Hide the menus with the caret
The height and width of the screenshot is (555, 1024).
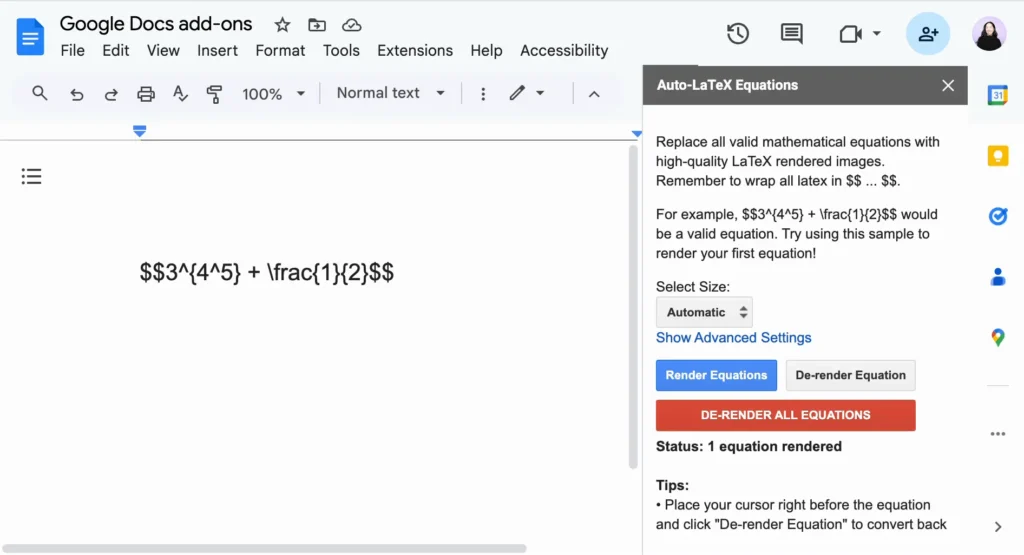[594, 94]
